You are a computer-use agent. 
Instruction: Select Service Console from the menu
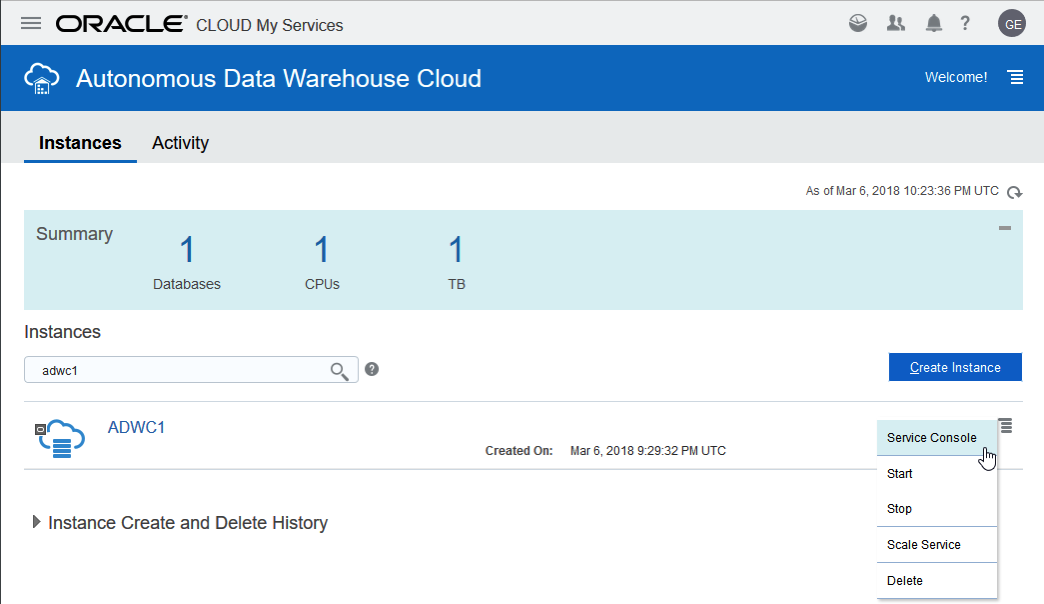coord(937,438)
